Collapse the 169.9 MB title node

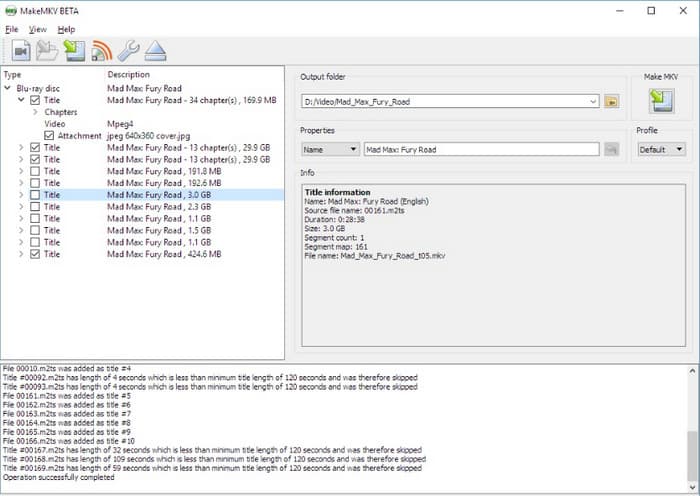(x=21, y=100)
